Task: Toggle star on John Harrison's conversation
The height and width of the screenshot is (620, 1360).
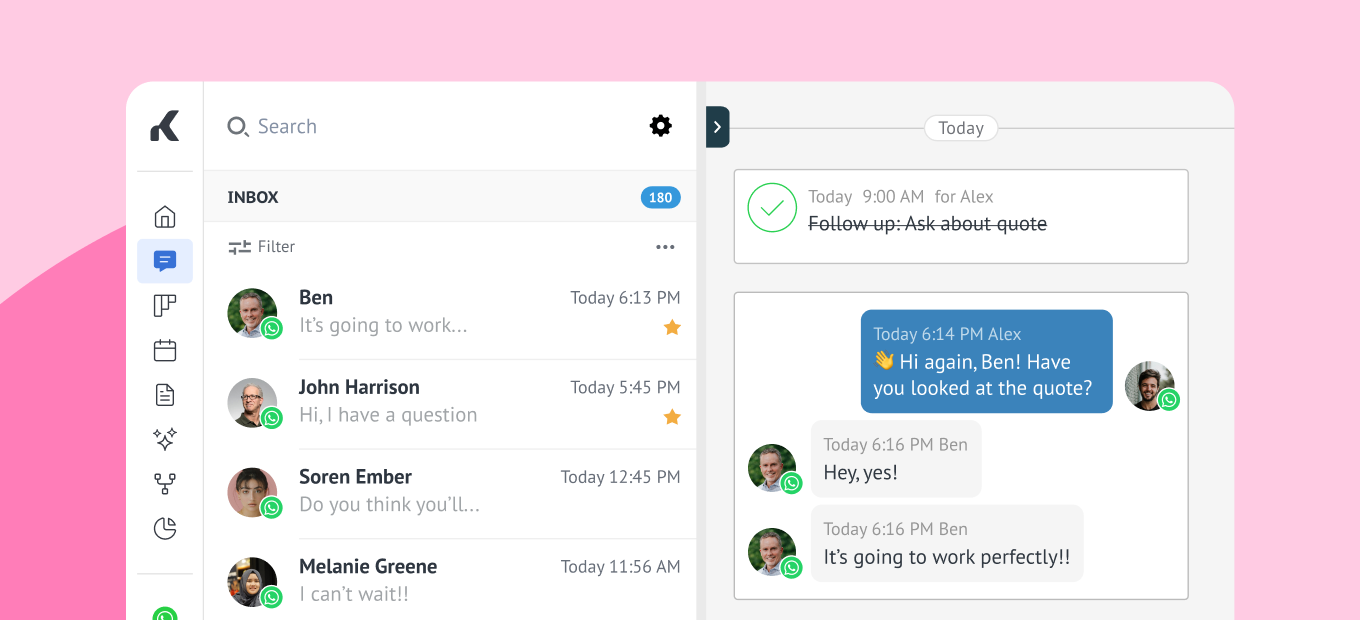Action: (672, 416)
